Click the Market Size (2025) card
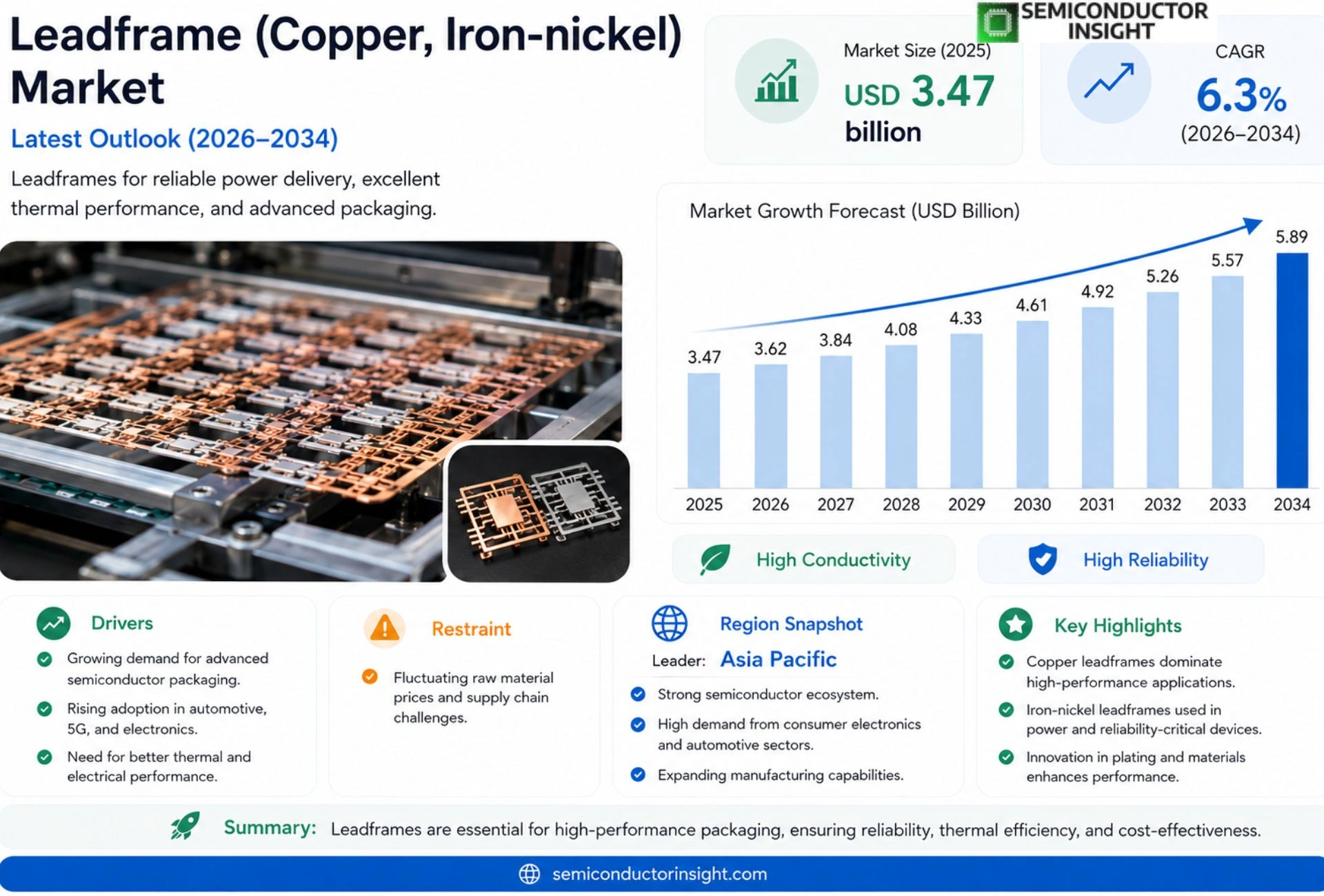This screenshot has height=896, width=1324. [x=863, y=91]
